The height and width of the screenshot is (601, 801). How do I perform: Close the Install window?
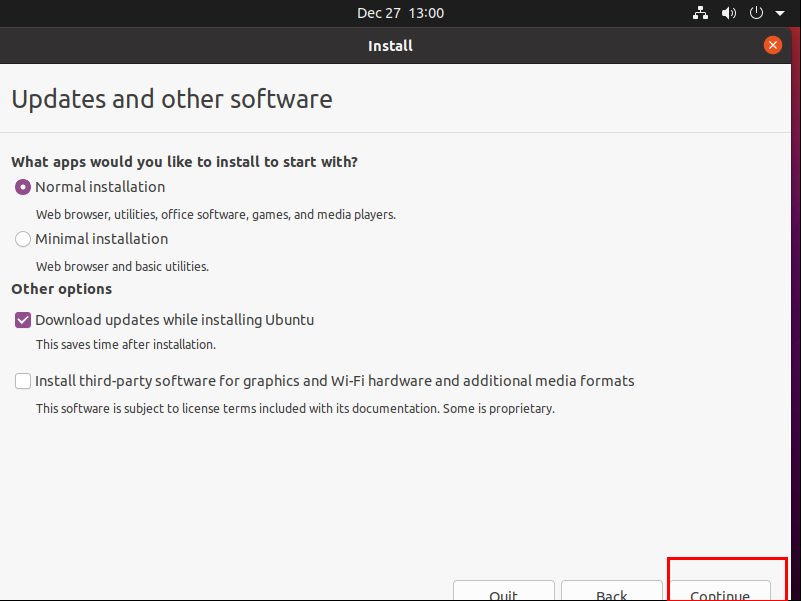[x=772, y=45]
